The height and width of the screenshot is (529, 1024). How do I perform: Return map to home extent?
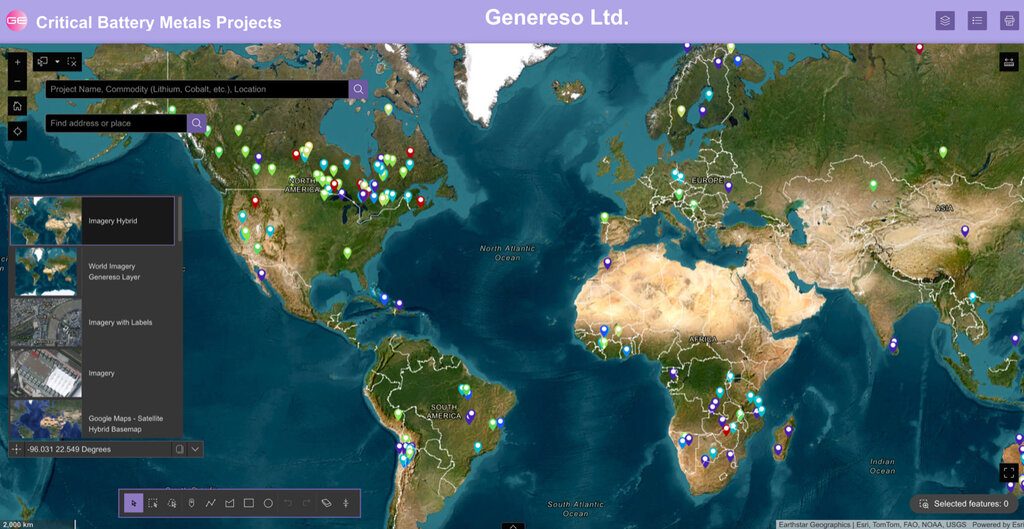[17, 106]
